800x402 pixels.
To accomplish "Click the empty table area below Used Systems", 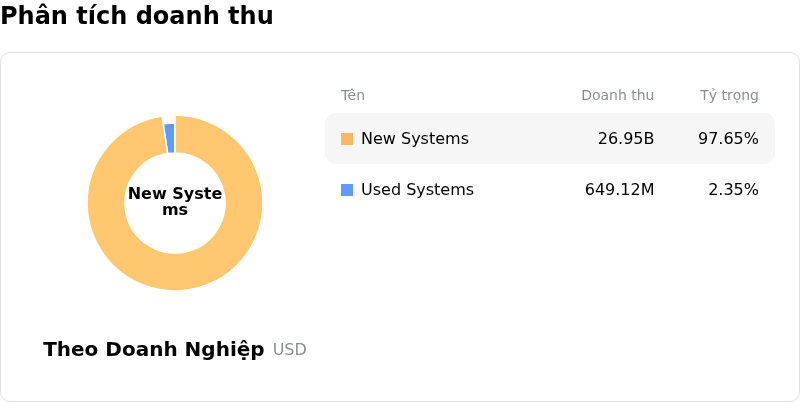I will (x=550, y=290).
